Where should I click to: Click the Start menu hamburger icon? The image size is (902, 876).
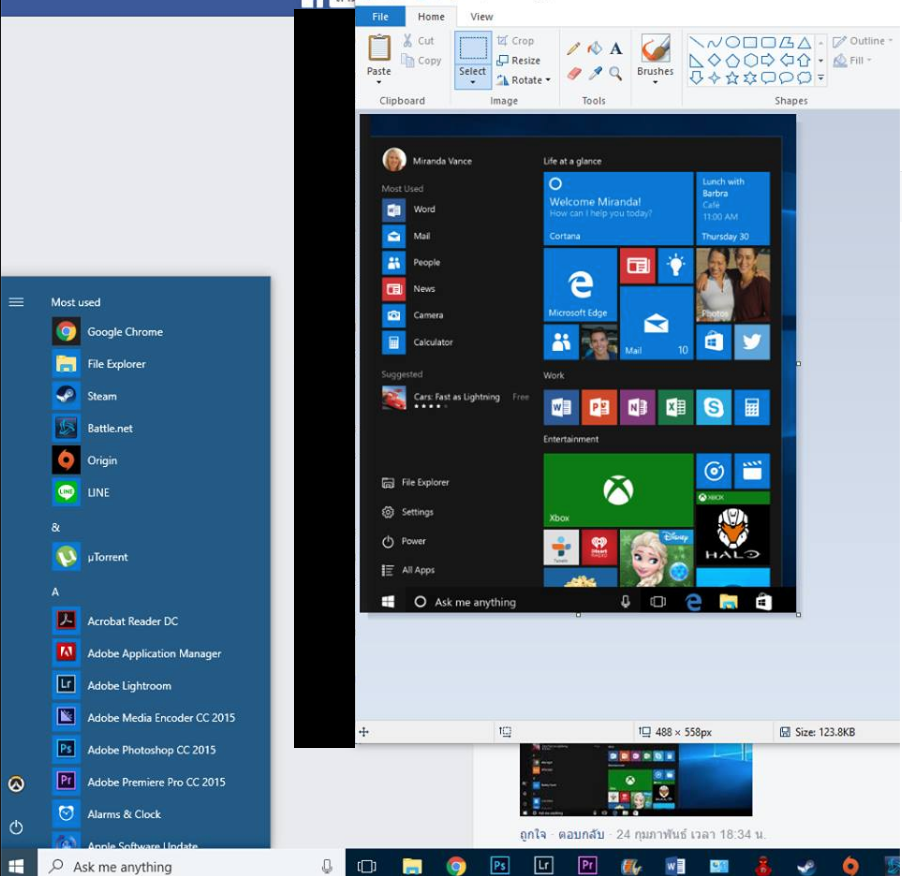tap(16, 302)
